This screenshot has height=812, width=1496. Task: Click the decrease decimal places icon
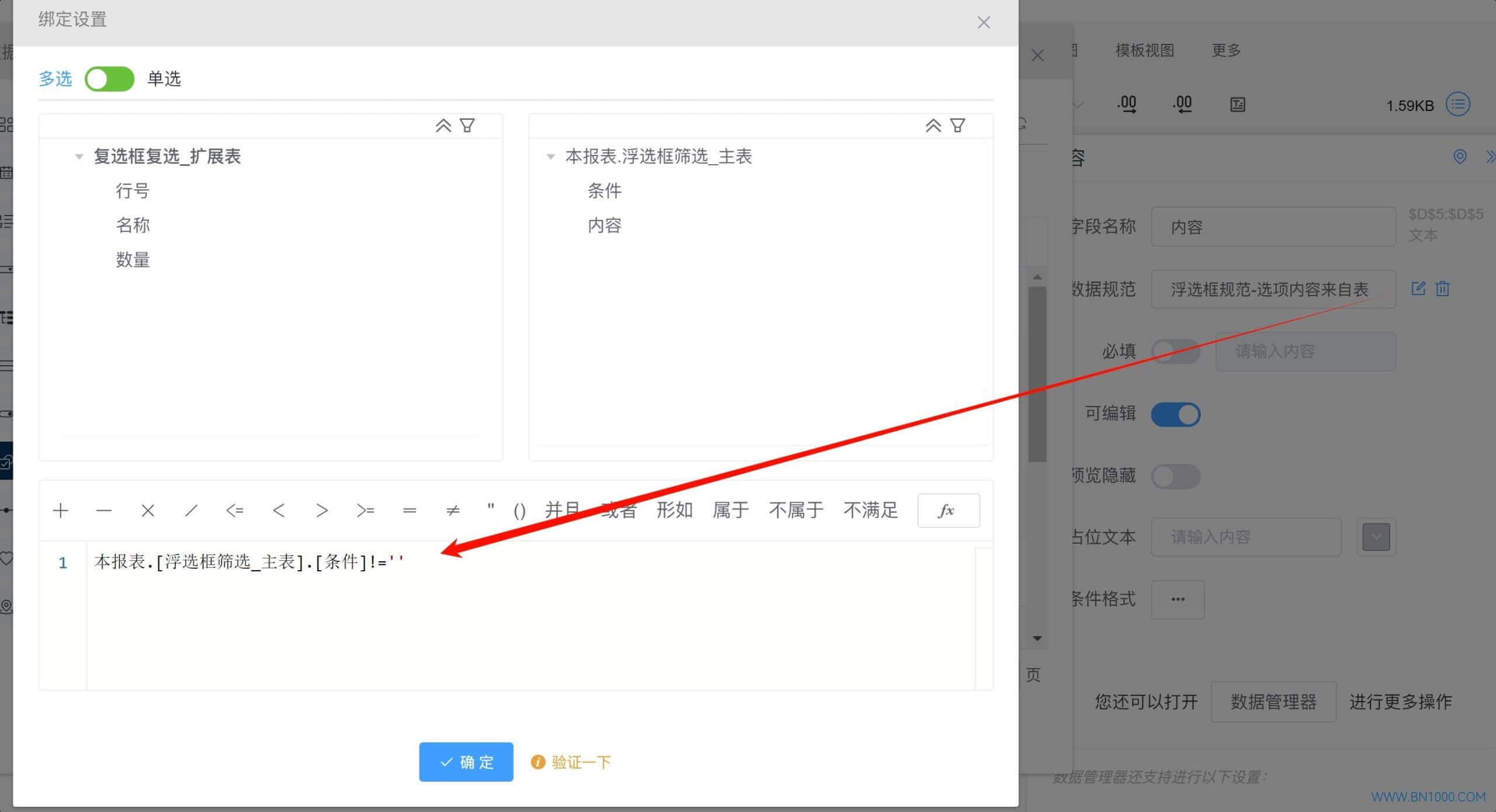click(1182, 105)
